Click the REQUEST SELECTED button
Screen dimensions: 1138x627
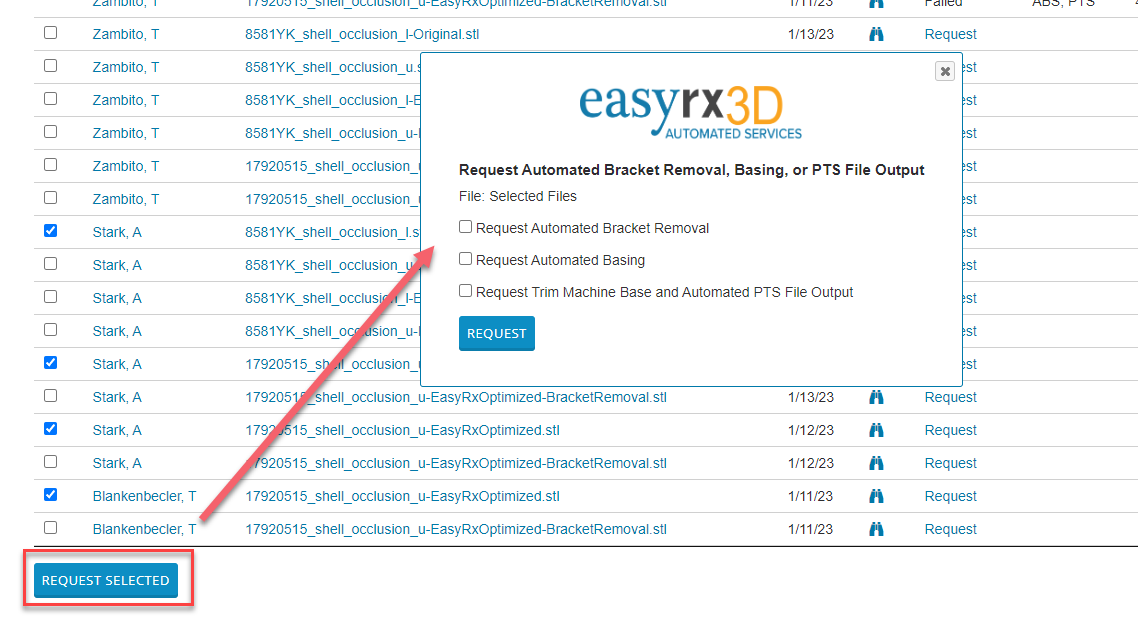106,581
